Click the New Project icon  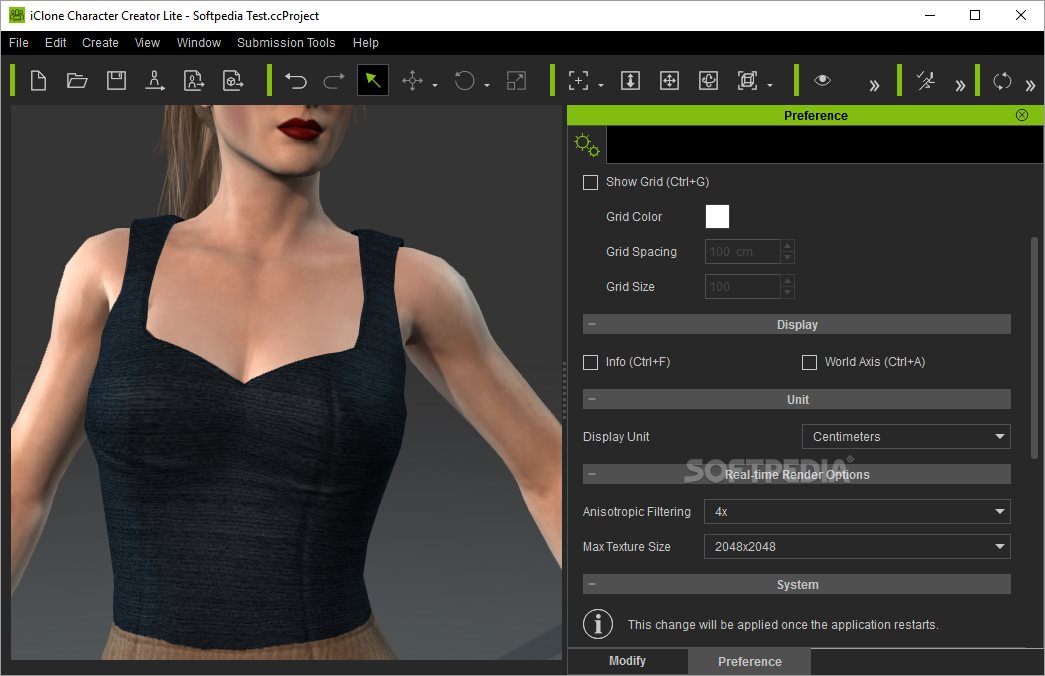[38, 81]
